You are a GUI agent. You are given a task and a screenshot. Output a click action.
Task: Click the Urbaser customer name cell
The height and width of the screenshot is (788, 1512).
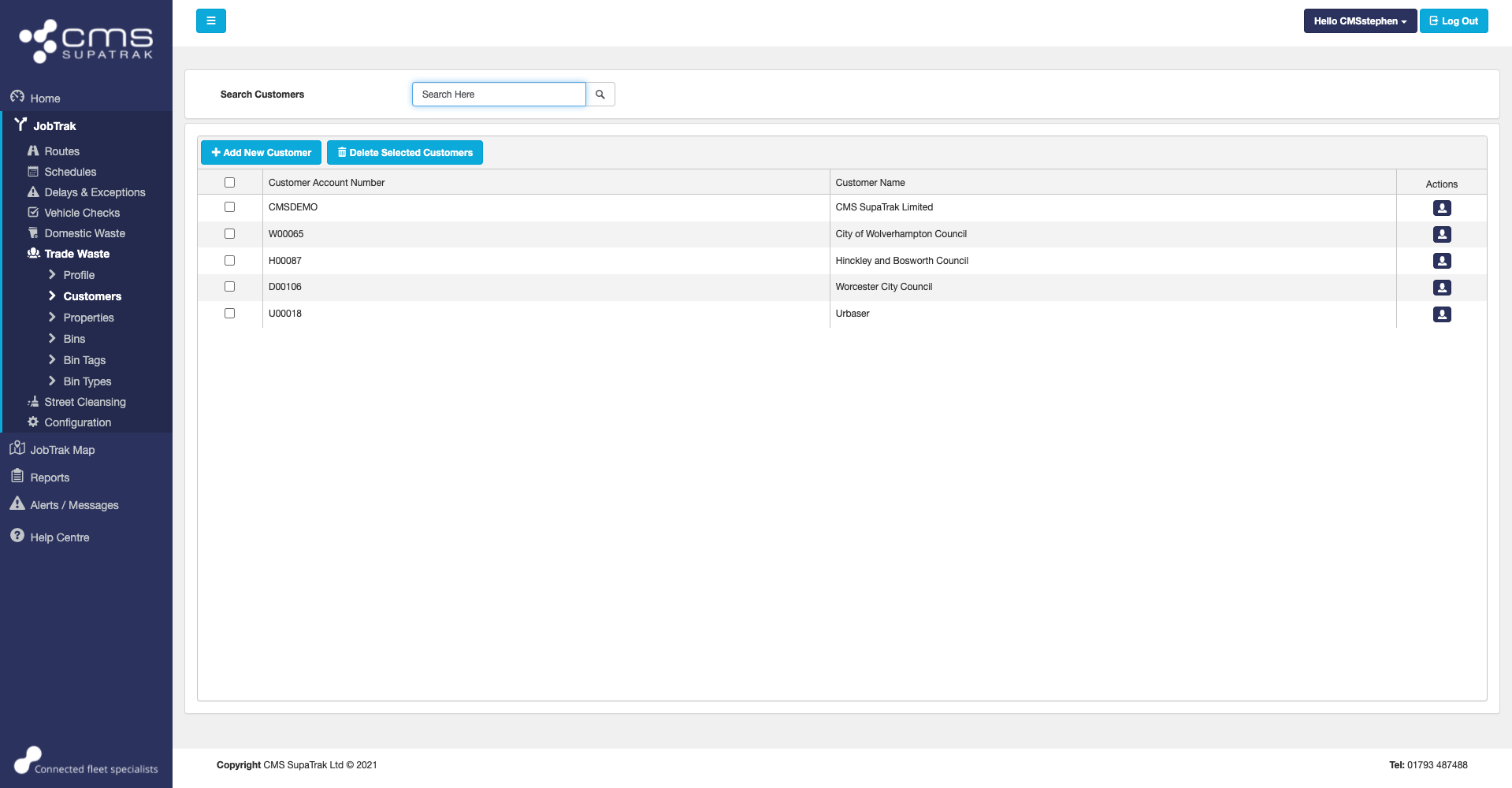click(x=1113, y=314)
